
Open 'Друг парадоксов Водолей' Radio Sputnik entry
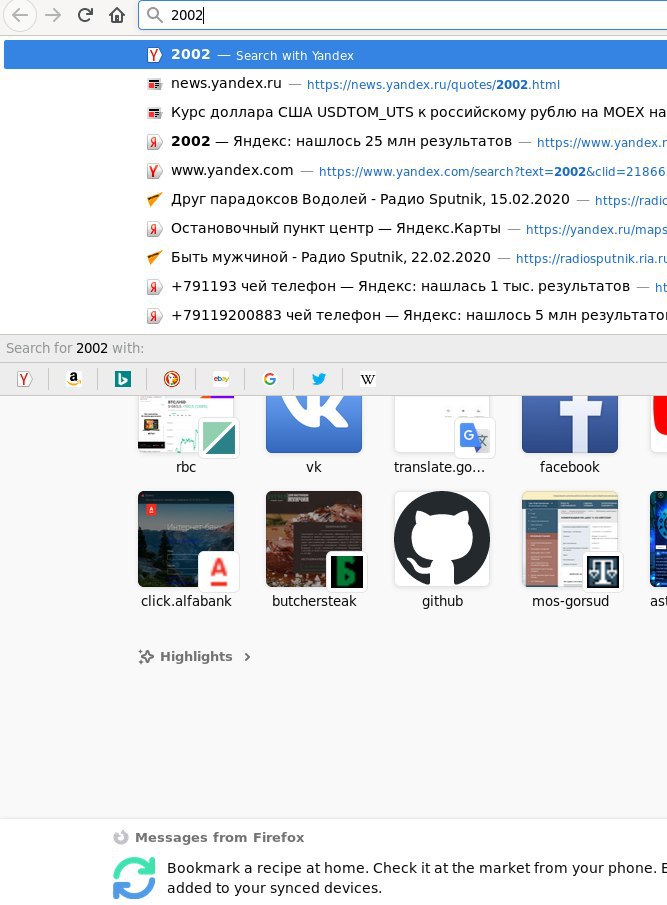335,200
